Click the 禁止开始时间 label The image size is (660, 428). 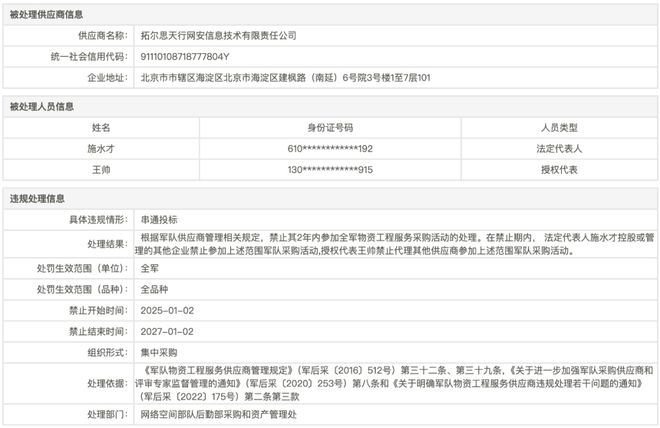(98, 311)
